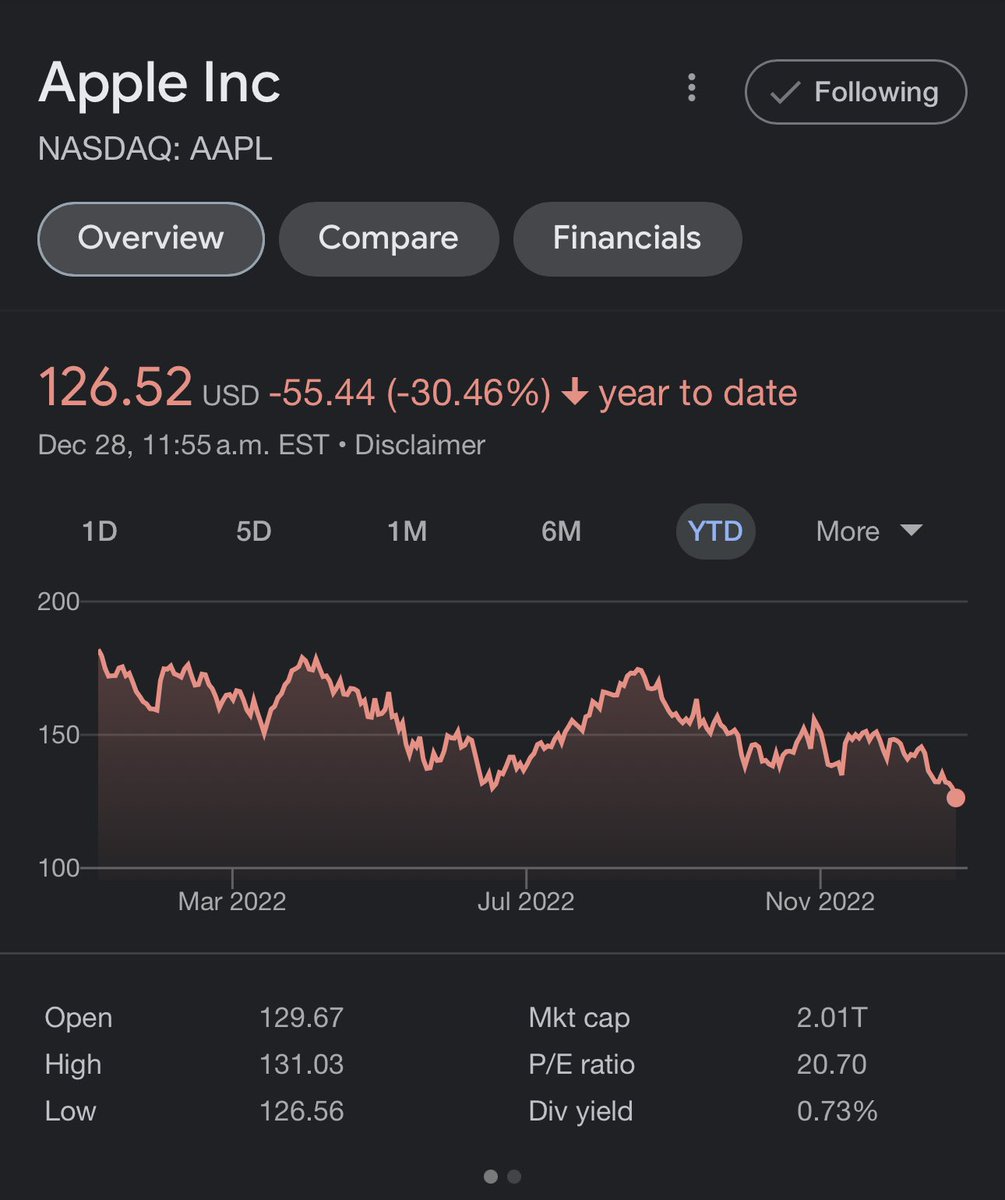Click the 126.52 price text
Viewport: 1005px width, 1200px height.
(115, 388)
